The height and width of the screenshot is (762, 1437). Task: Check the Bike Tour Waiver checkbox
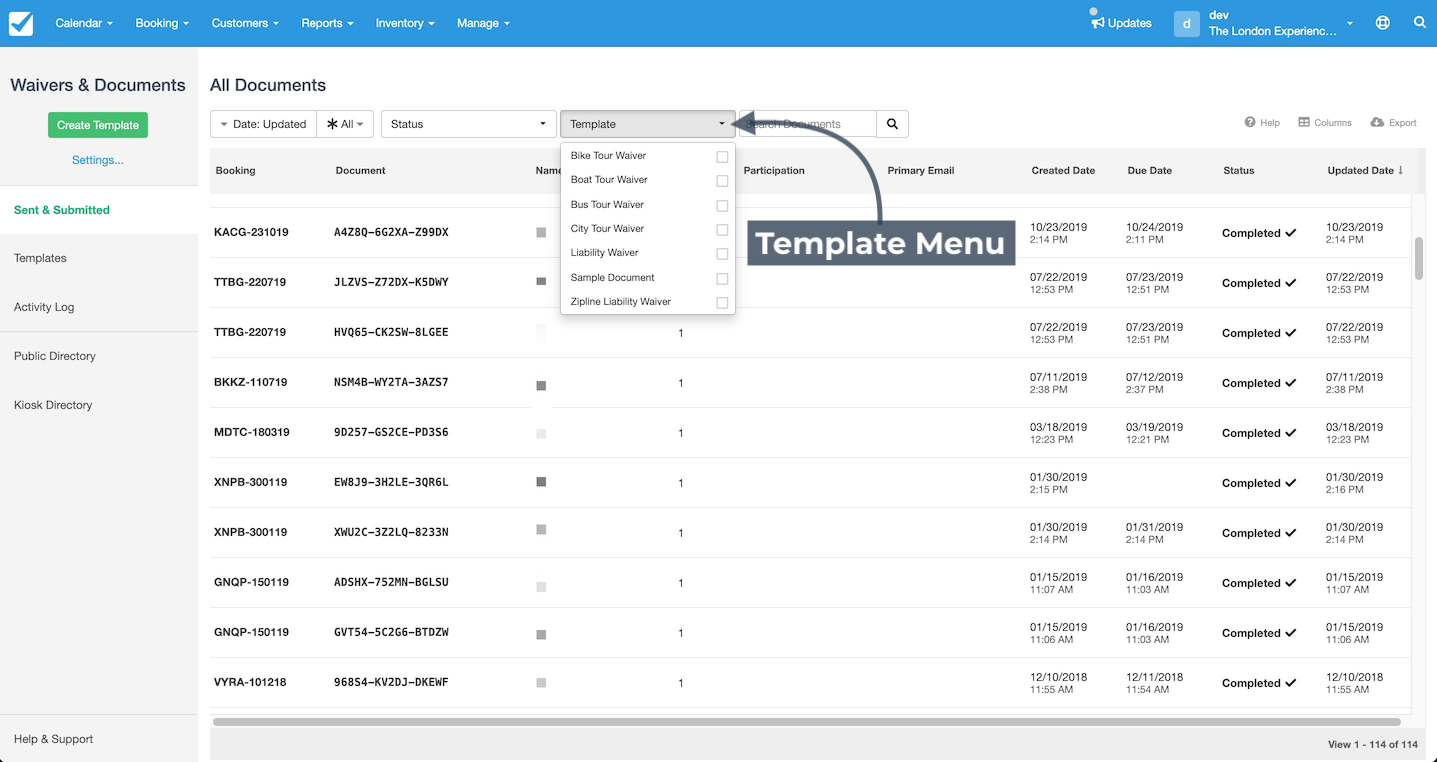[722, 157]
